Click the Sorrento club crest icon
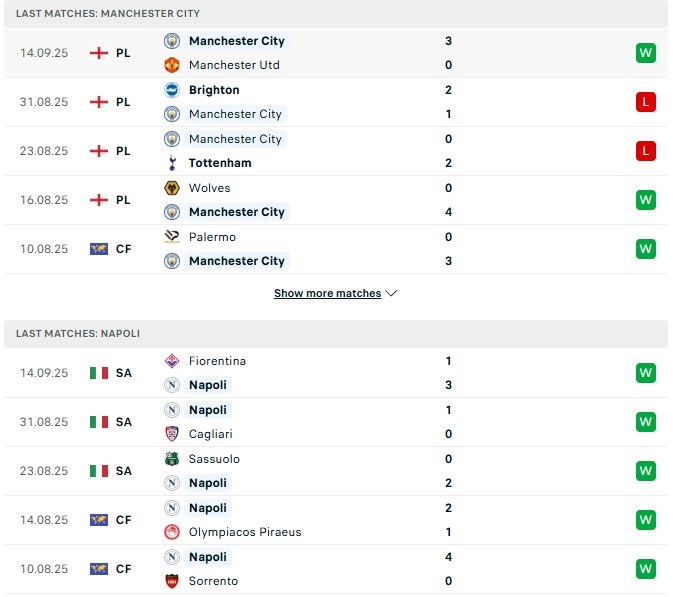 [171, 581]
